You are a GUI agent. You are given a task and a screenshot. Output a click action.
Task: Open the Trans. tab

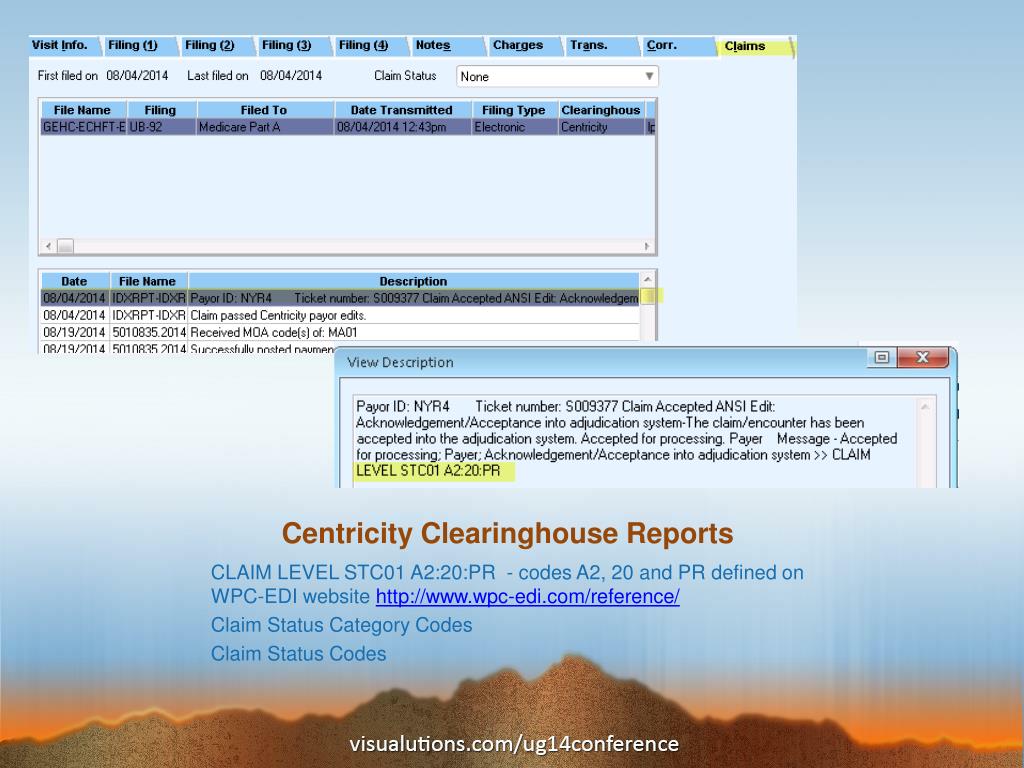(598, 45)
